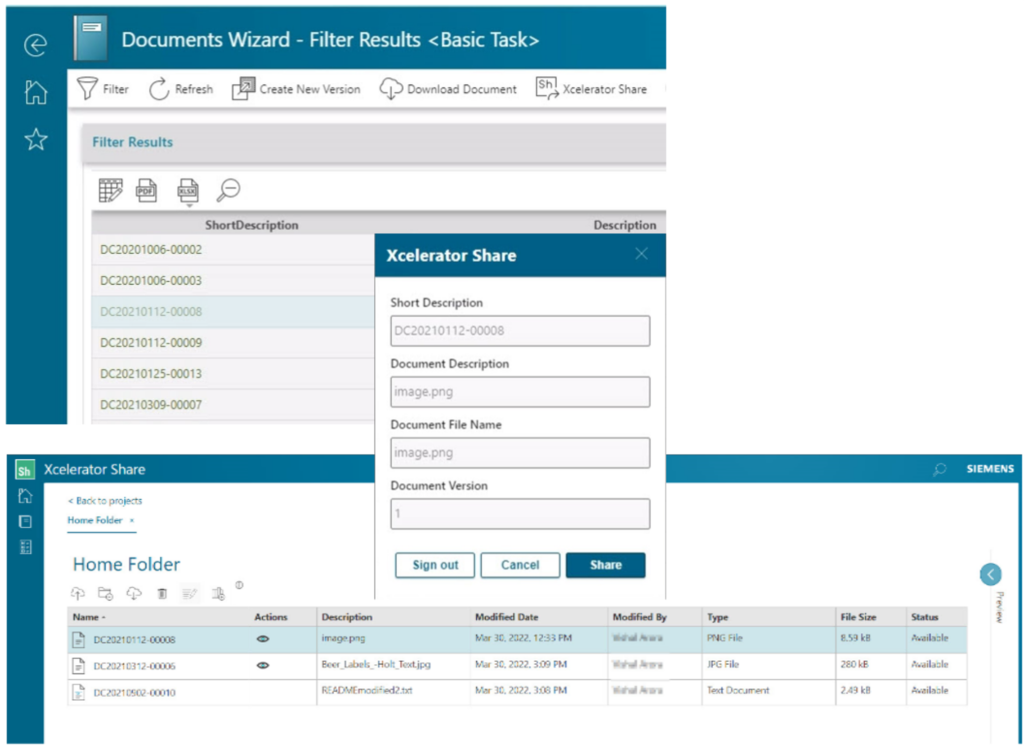Click the rename edit icon
Viewport: 1024px width, 746px height.
190,593
